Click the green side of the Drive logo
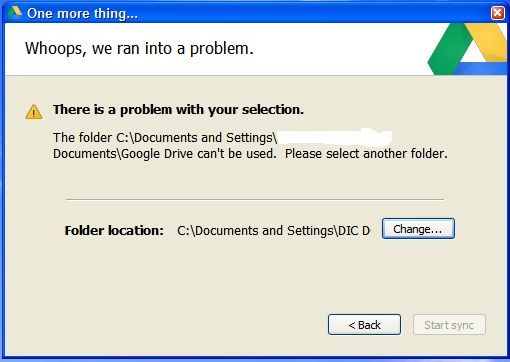The image size is (510, 362). [x=447, y=50]
